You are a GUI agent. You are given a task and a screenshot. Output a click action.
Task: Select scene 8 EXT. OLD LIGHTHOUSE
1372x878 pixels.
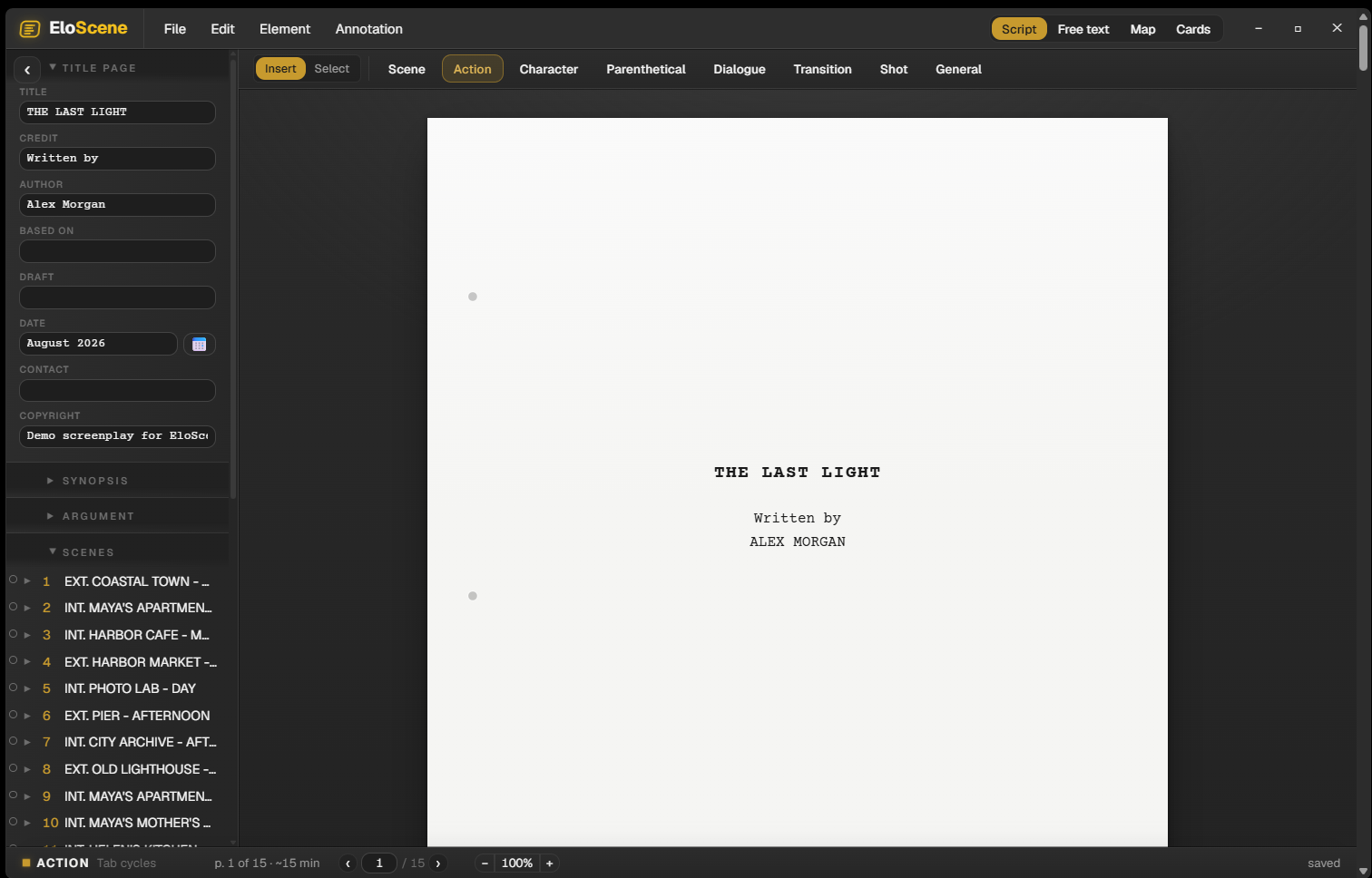(x=141, y=769)
